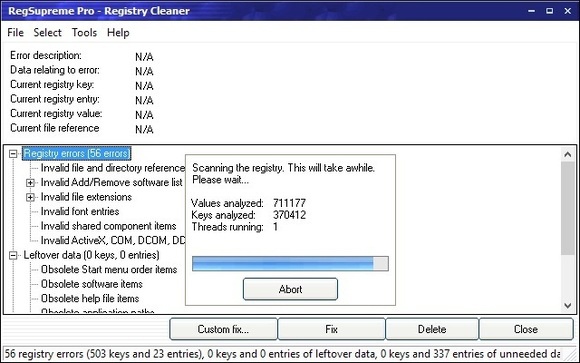Select Invalid Add/Remove software list item
This screenshot has height=363, width=580.
point(111,182)
